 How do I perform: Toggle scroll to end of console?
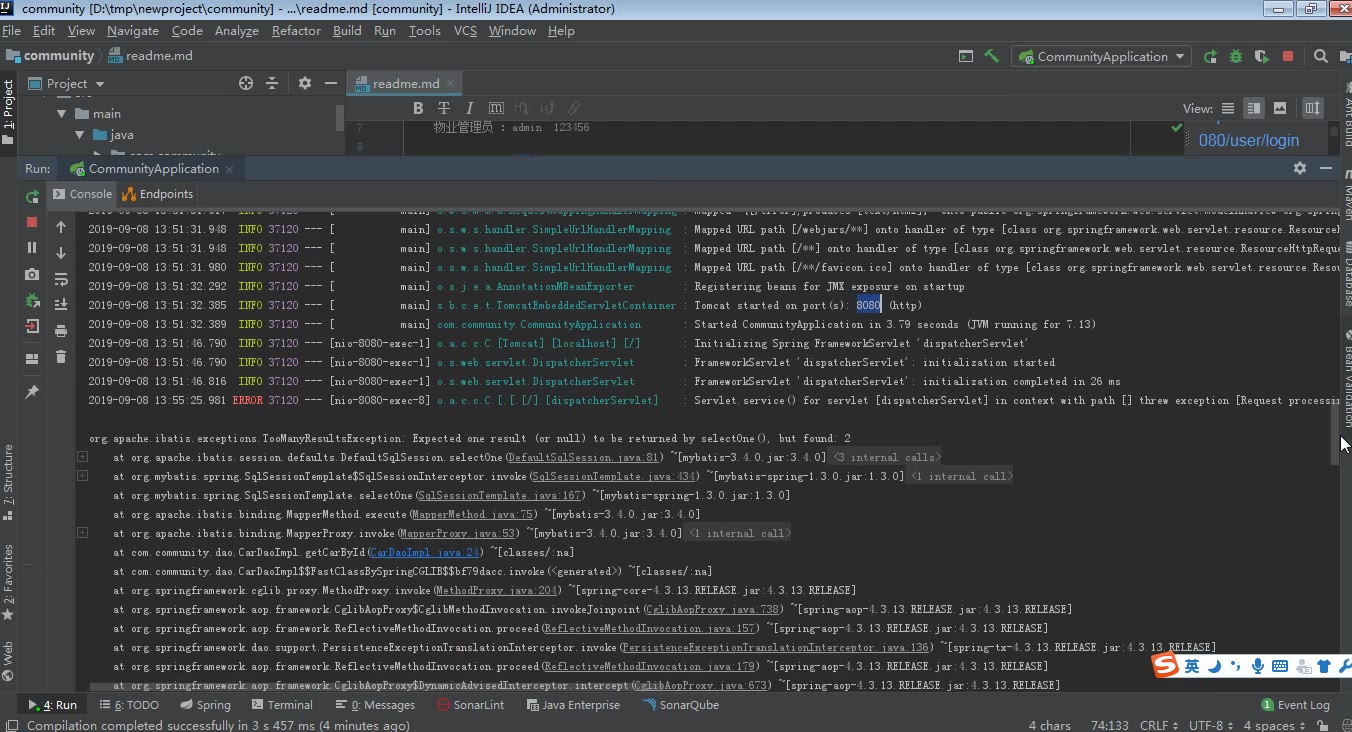[61, 305]
